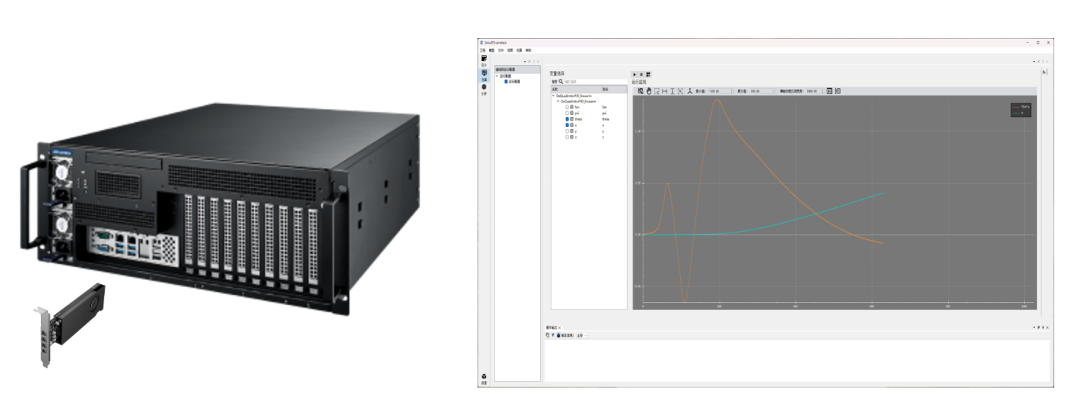Image resolution: width=1080 pixels, height=399 pixels.
Task: Select the child item in the left model tree
Action: click(x=512, y=81)
